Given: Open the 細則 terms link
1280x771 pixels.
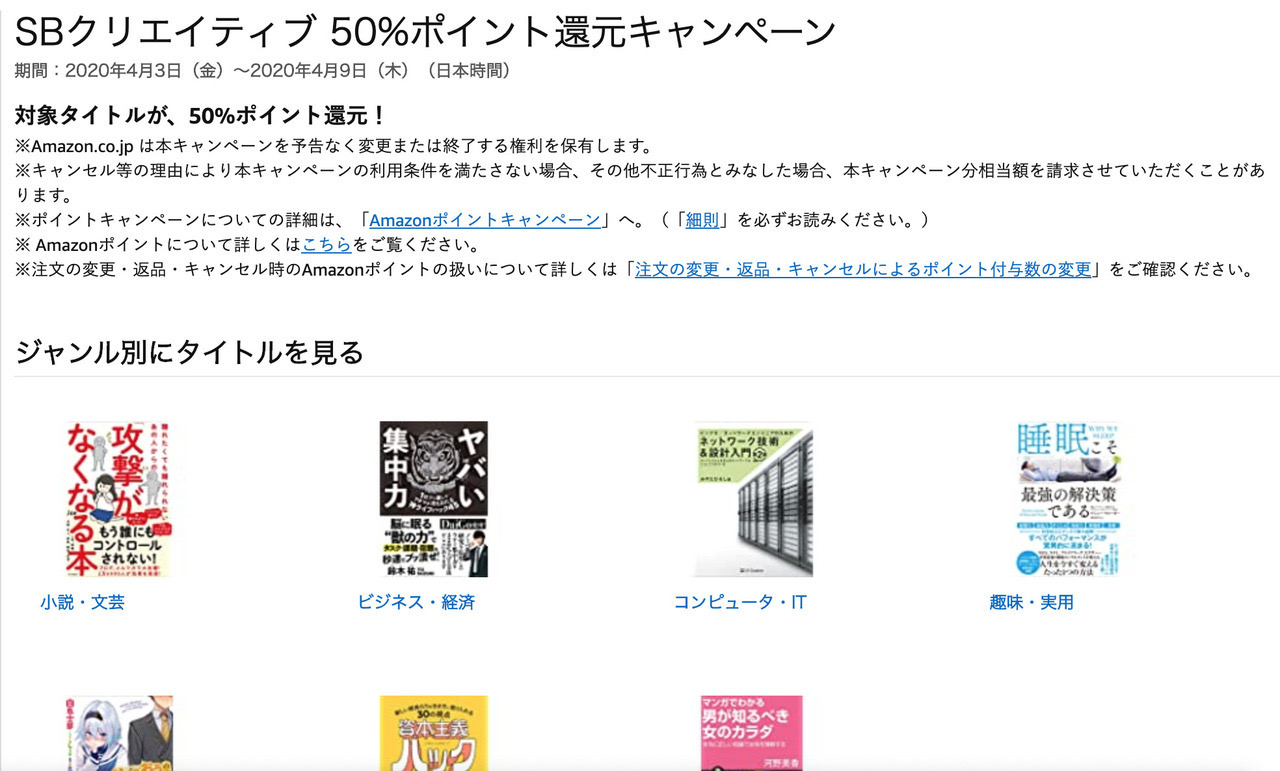Looking at the screenshot, I should pos(702,220).
